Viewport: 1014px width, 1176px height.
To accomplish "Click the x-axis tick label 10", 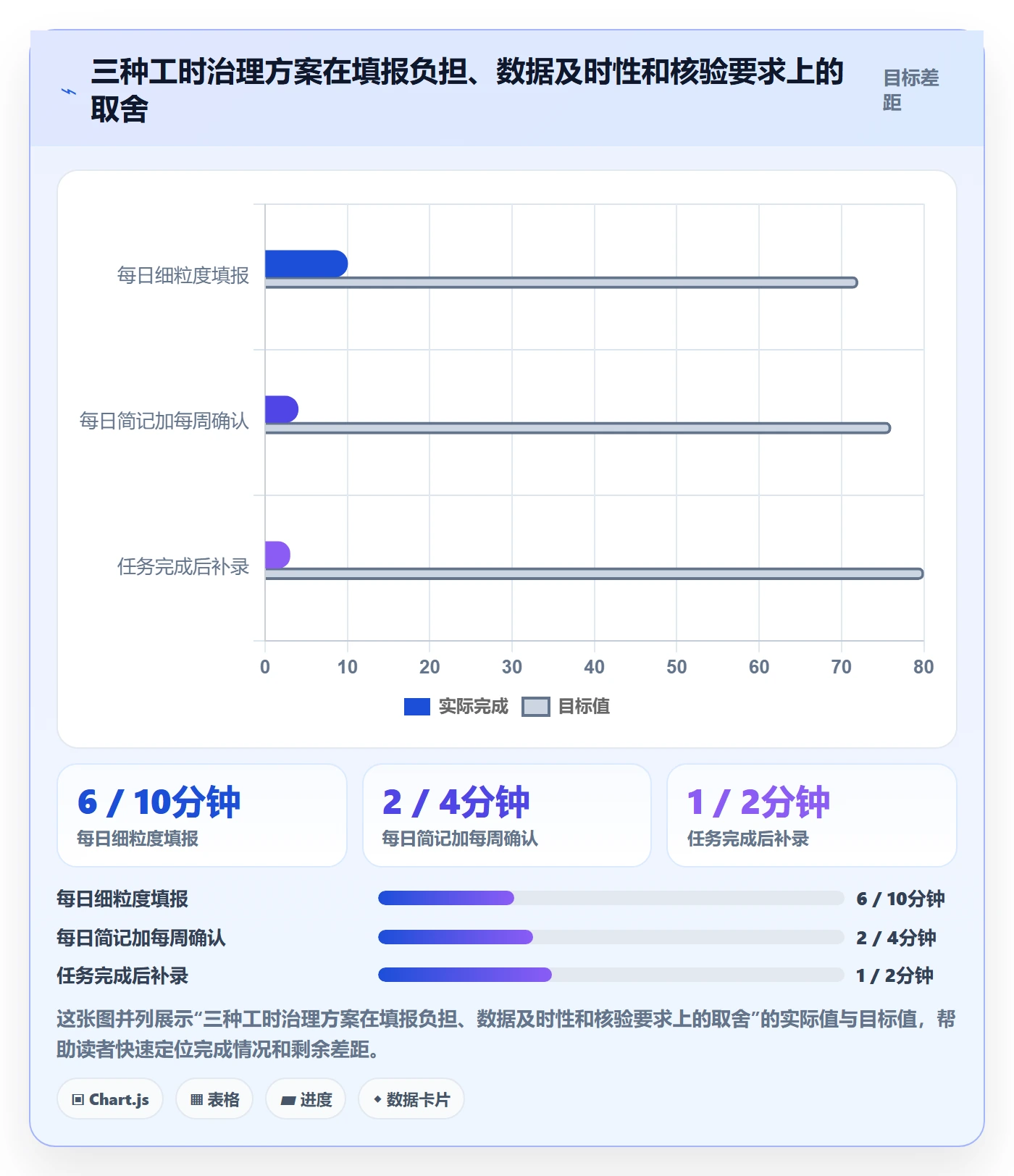I will 348,667.
